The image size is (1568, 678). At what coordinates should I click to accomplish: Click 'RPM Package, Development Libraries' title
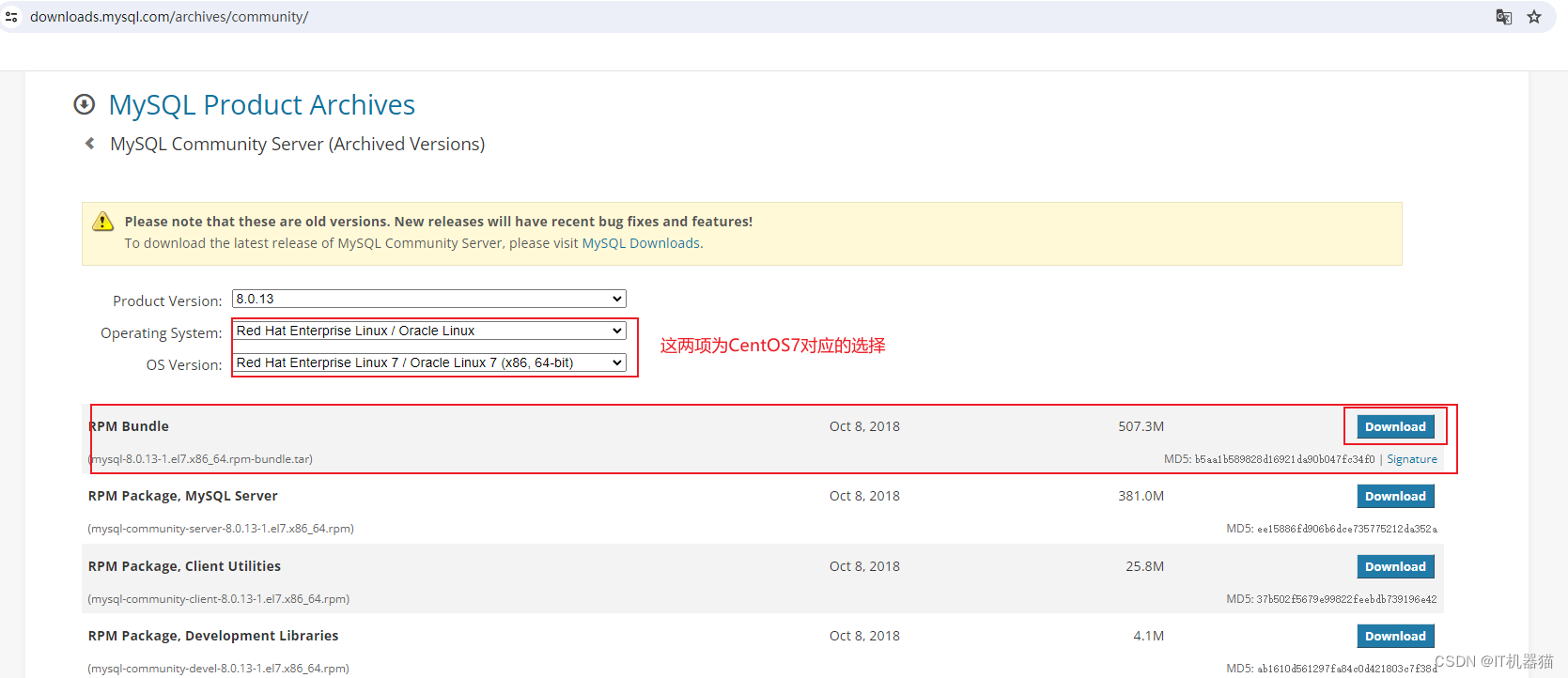coord(213,636)
